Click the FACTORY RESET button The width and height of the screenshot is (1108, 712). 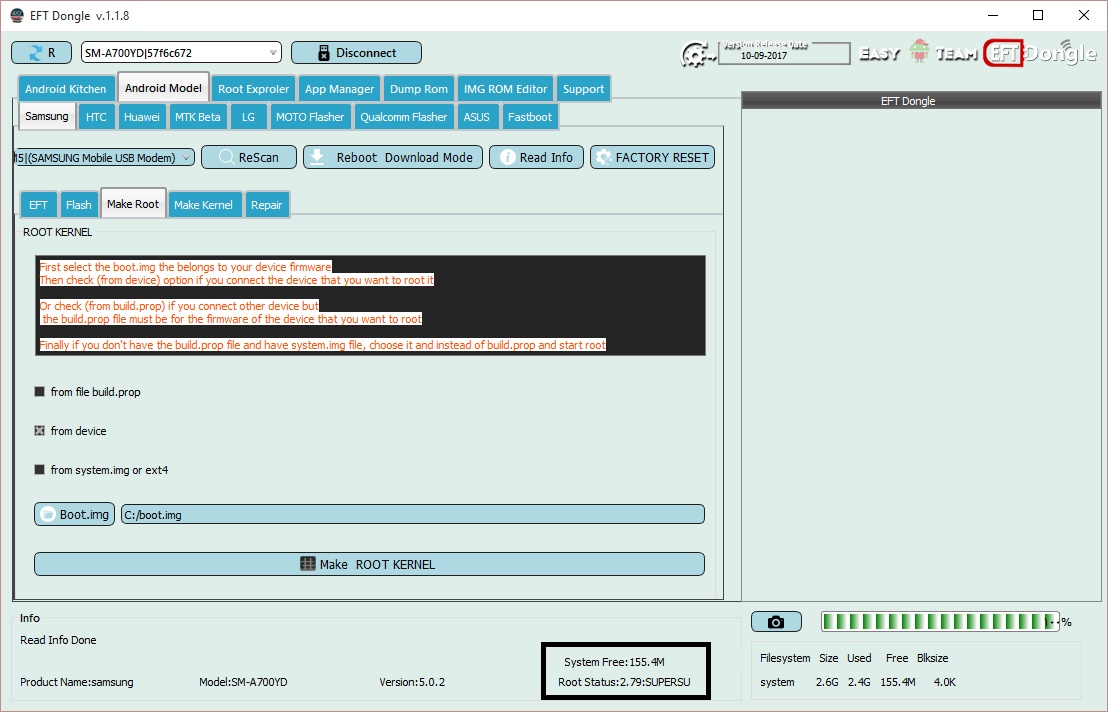coord(652,158)
